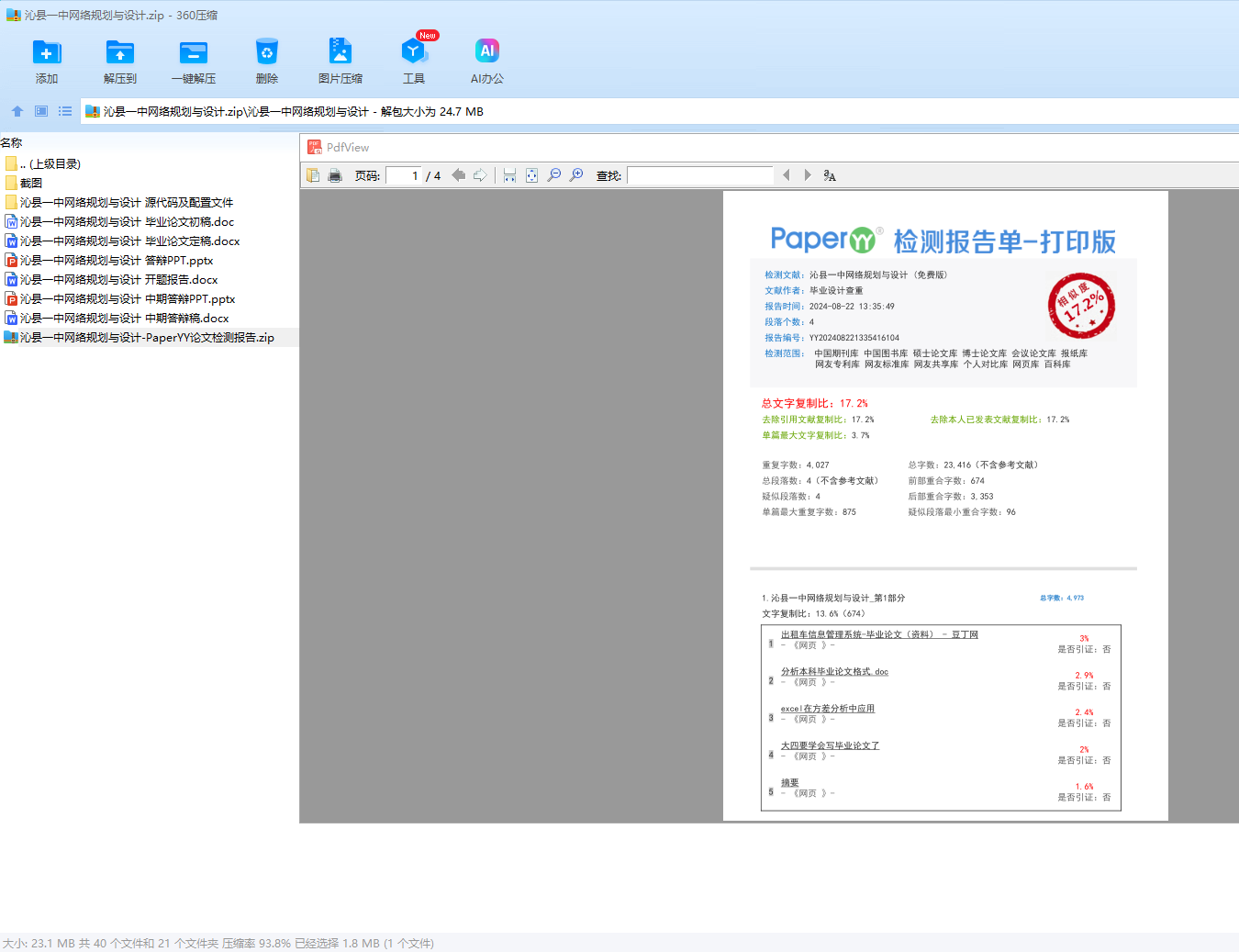1239x952 pixels.
Task: Go to the previous PDF page
Action: point(458,175)
